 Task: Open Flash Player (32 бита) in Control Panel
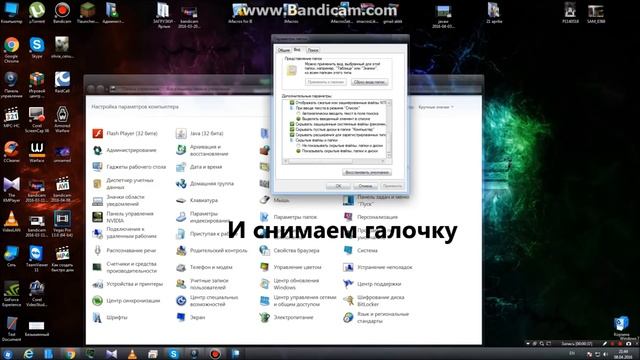click(125, 133)
